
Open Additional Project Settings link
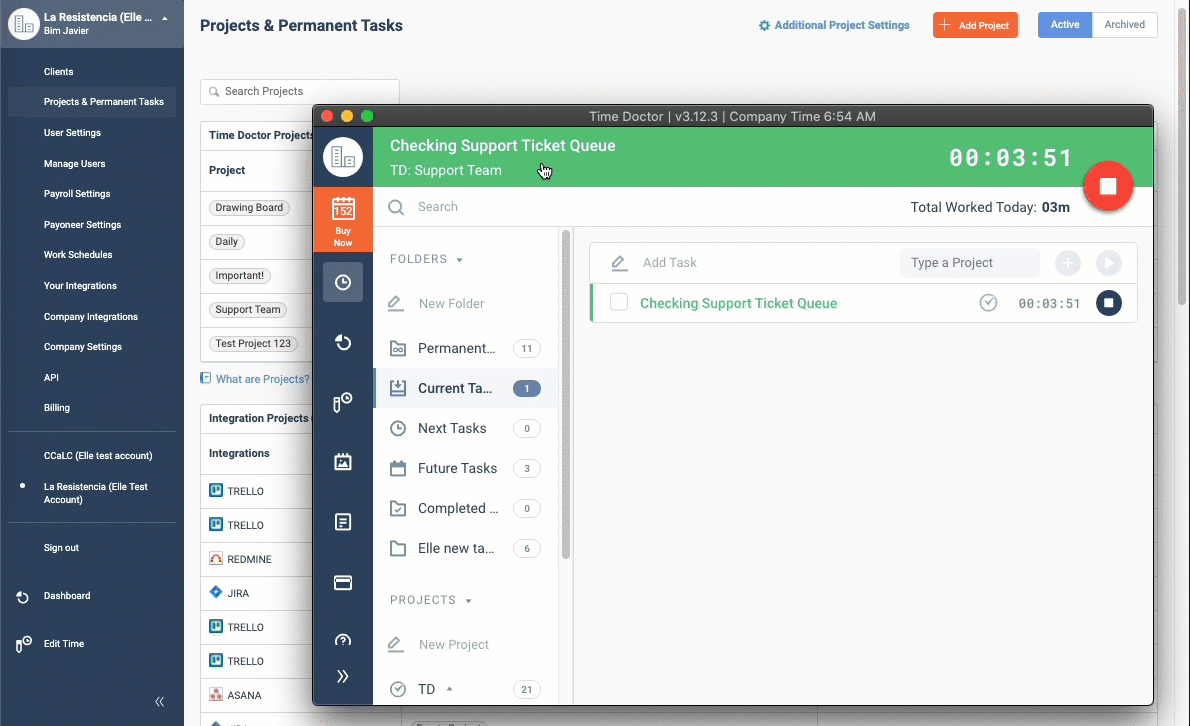(x=833, y=25)
